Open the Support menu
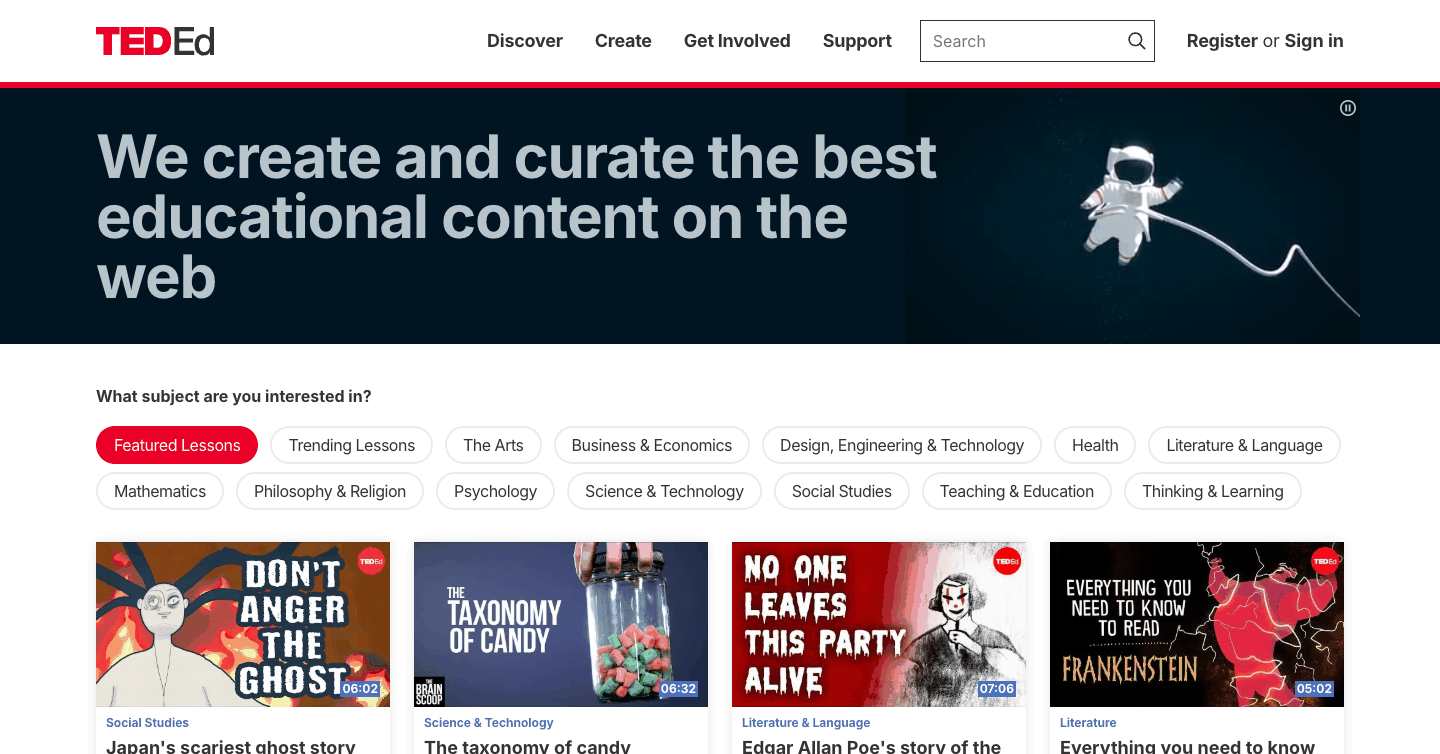This screenshot has width=1440, height=754. click(x=857, y=41)
